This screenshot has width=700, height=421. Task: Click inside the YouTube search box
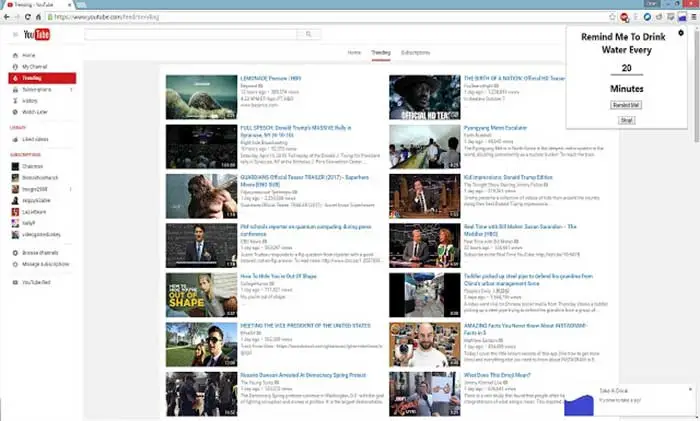[191, 34]
